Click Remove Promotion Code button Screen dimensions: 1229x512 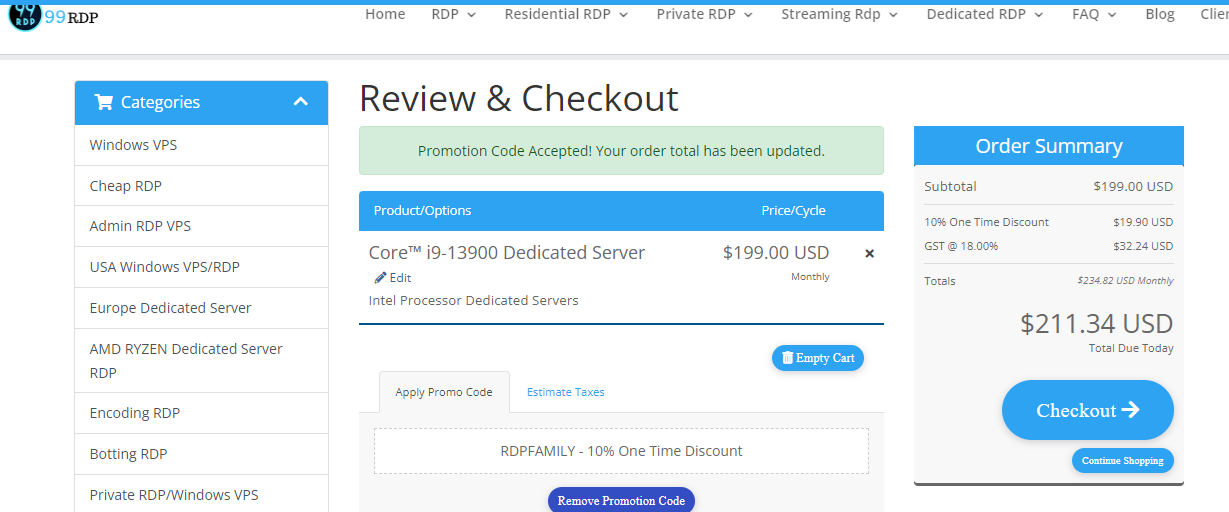(x=621, y=500)
